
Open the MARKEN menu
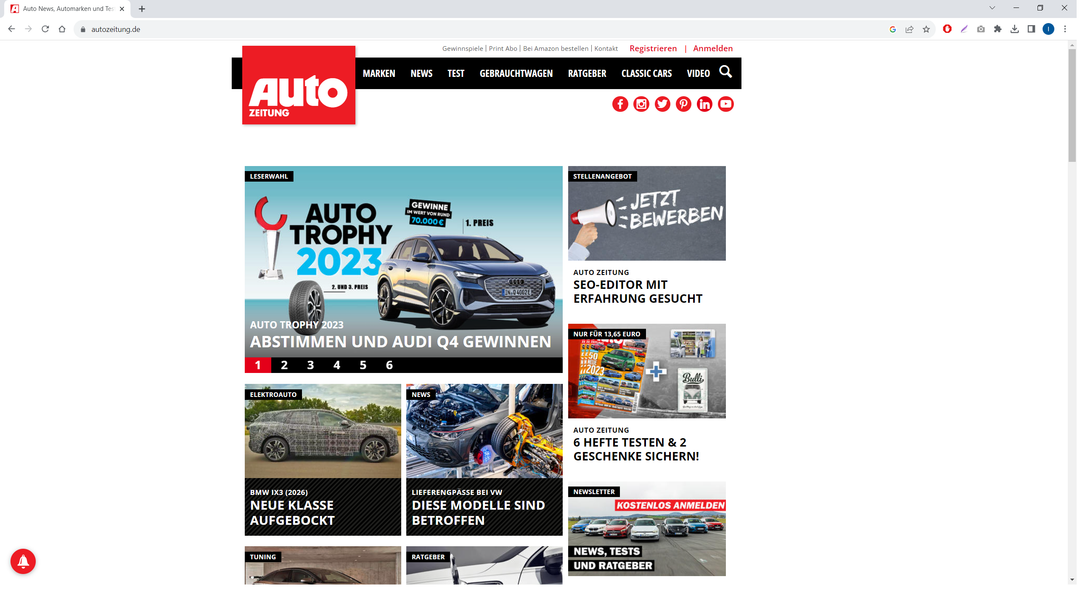click(x=380, y=74)
